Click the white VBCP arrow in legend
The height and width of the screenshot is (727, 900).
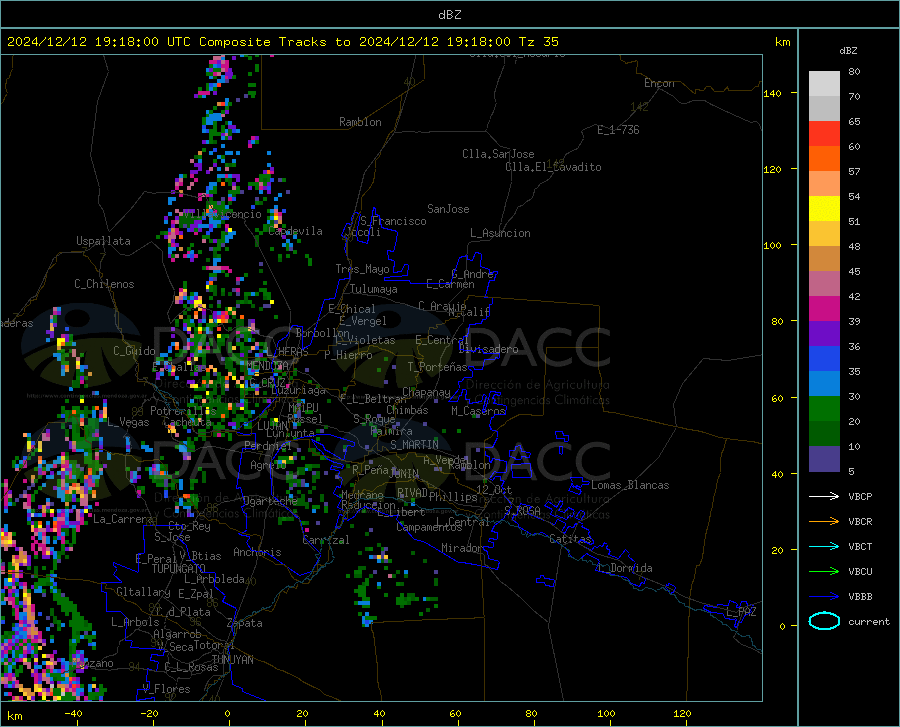[824, 496]
